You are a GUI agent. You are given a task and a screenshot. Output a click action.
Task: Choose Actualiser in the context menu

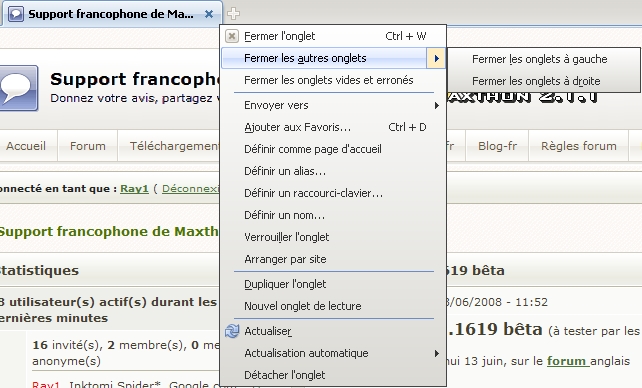333,331
